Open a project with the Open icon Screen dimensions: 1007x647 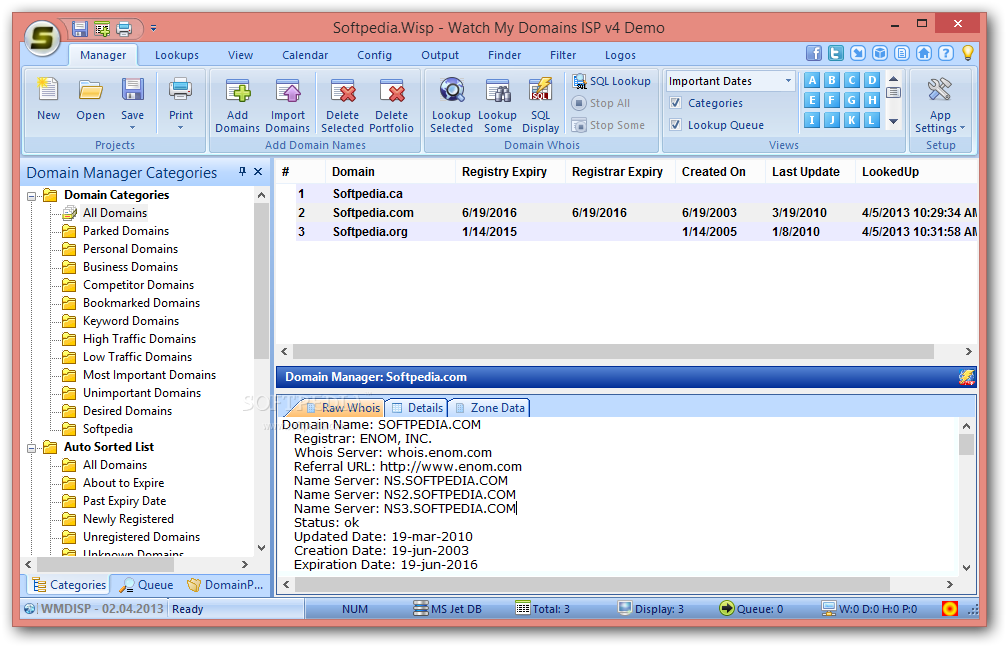click(x=91, y=99)
